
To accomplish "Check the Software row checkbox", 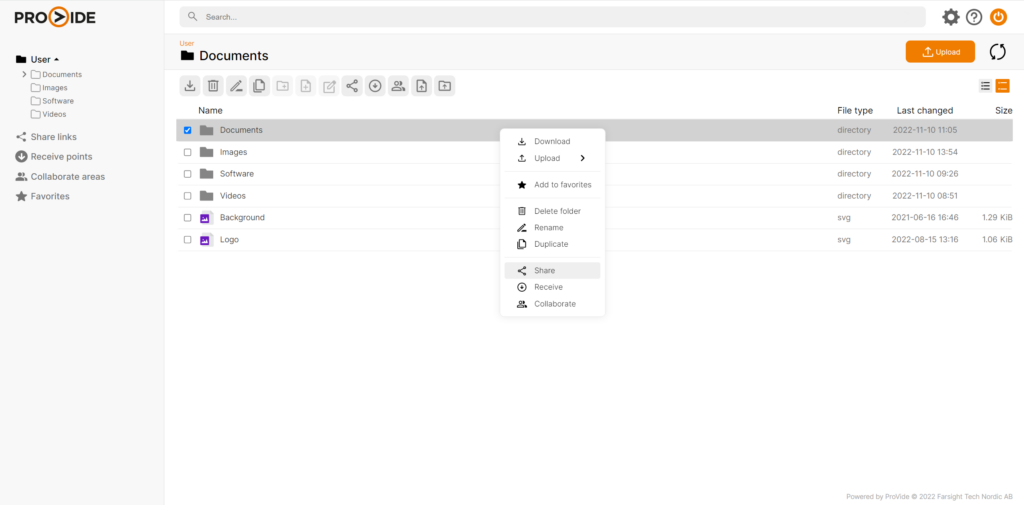I will [x=187, y=174].
